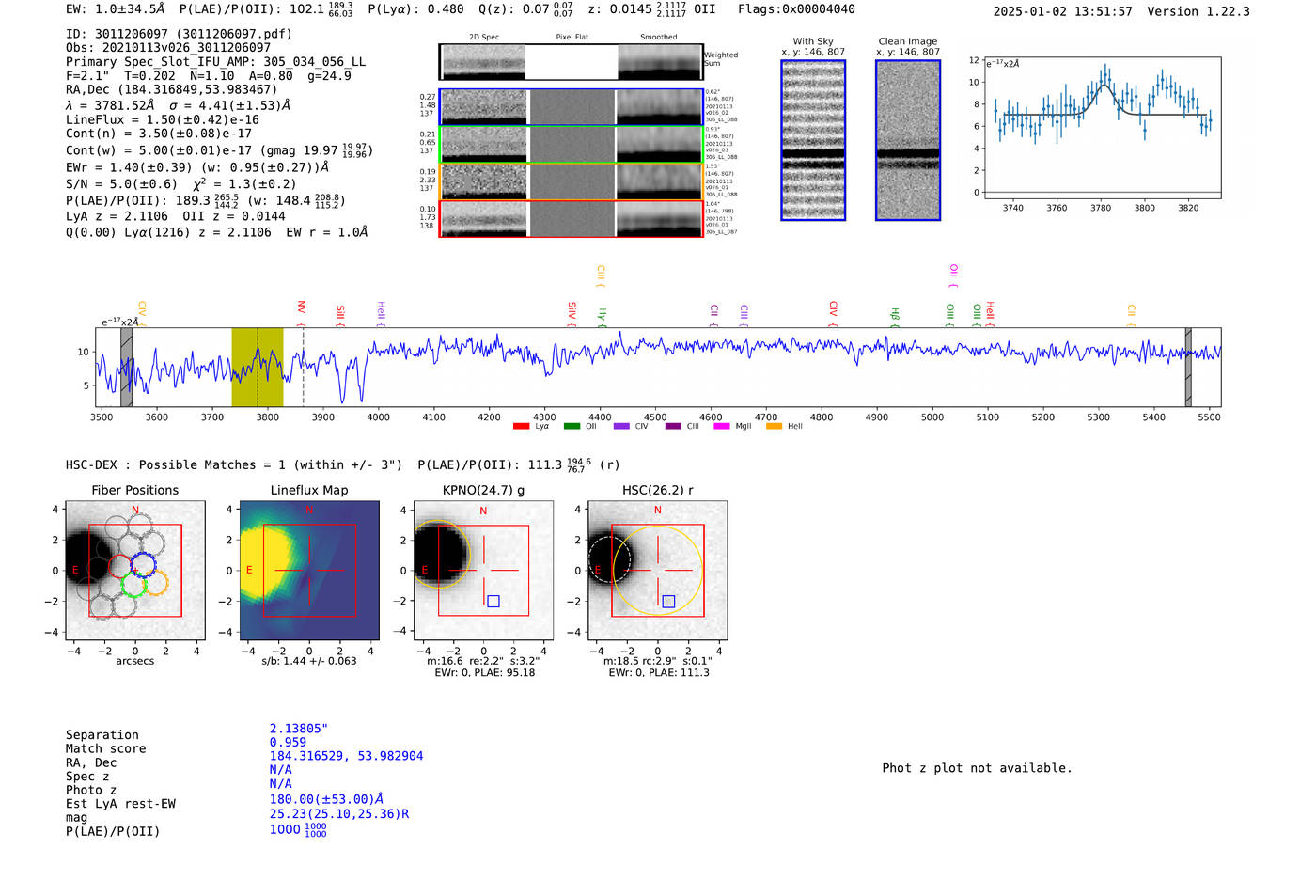
Task: Click the Primary Spec_Slot_IFU_AMP line
Action: pyautogui.click(x=215, y=61)
